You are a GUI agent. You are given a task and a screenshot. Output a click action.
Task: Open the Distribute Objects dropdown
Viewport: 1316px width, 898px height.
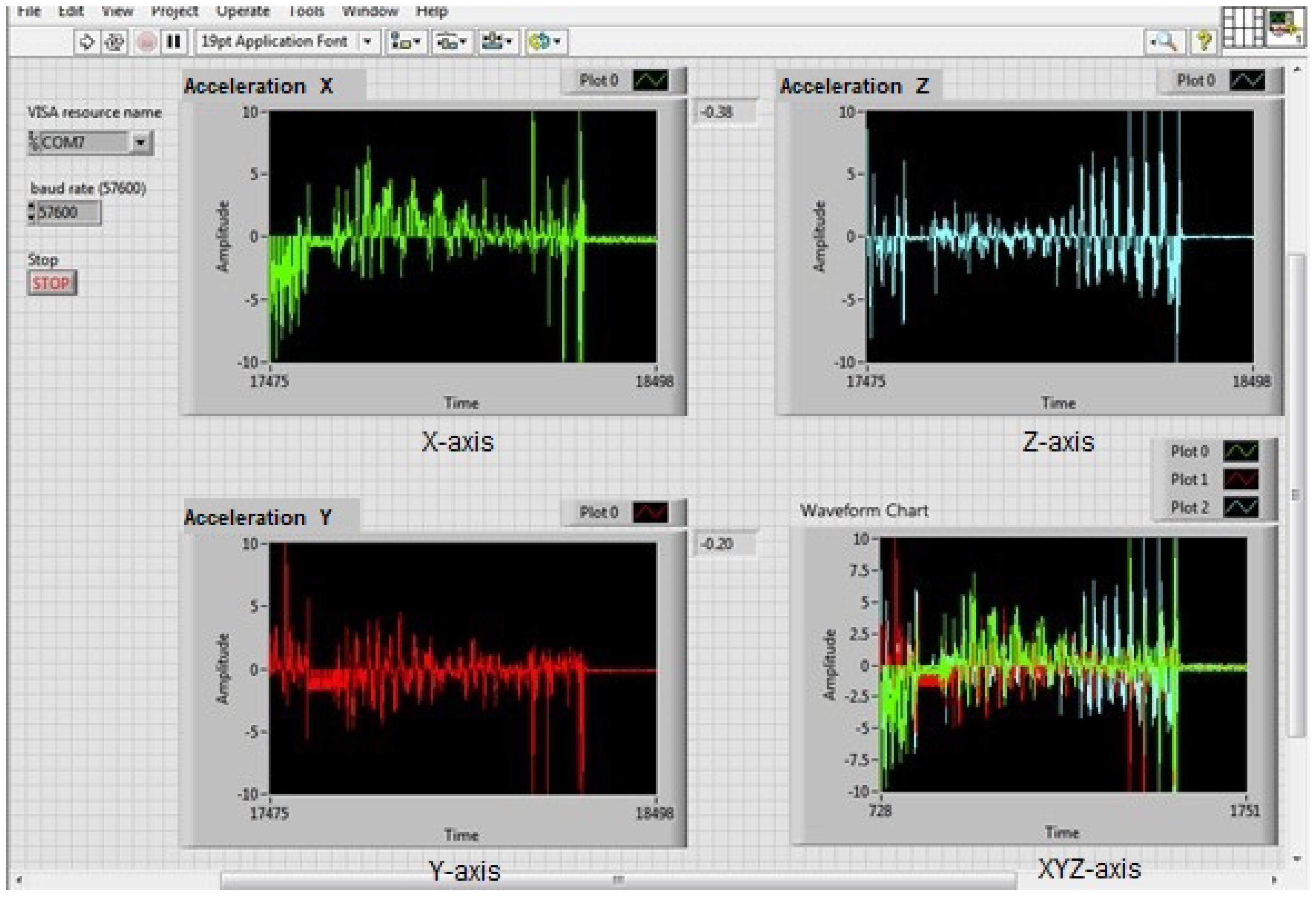point(452,42)
